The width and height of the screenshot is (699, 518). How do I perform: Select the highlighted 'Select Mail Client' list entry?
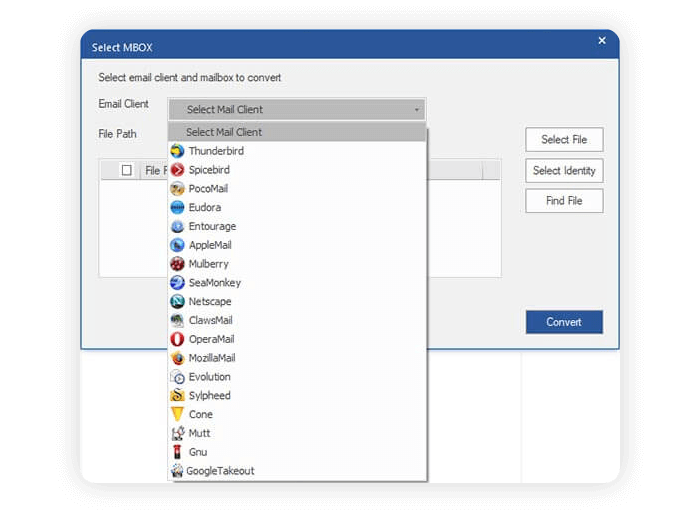coord(297,132)
